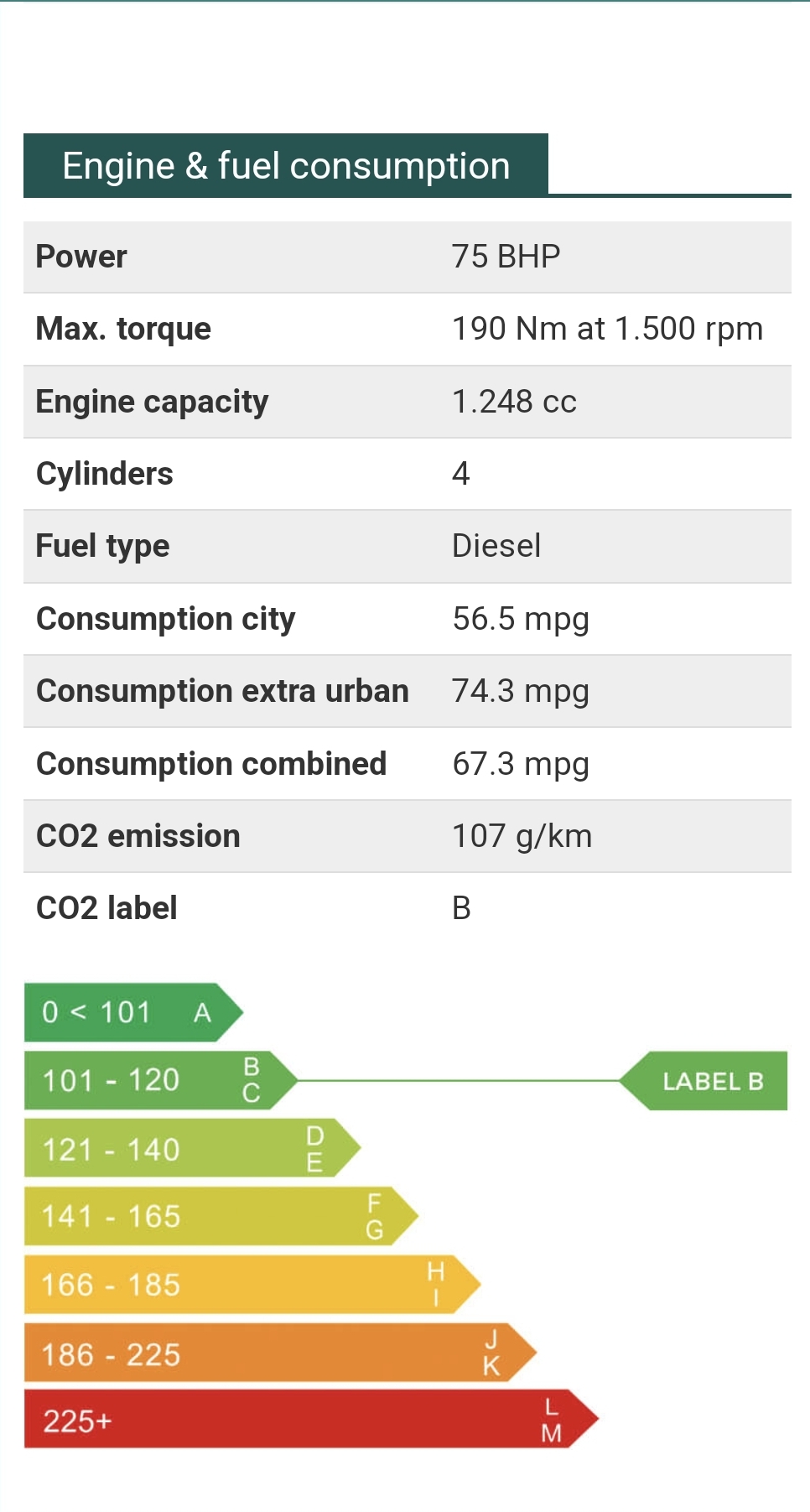Click the Engine & fuel consumption header

tap(286, 166)
